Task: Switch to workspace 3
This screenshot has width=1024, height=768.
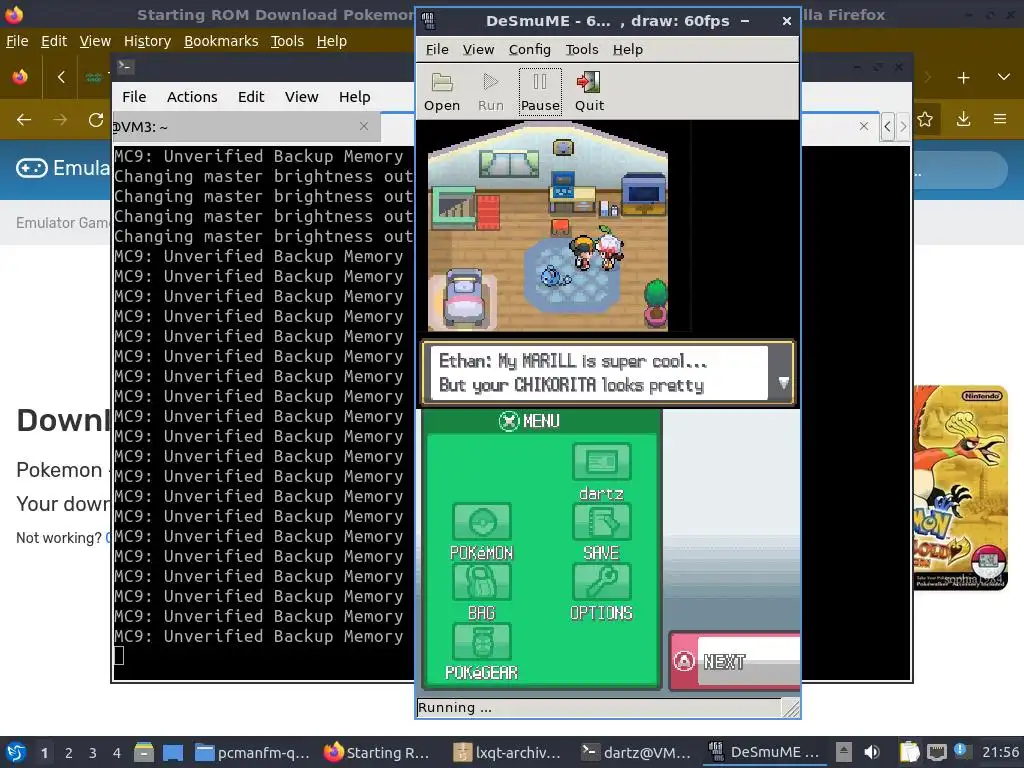Action: pos(93,753)
